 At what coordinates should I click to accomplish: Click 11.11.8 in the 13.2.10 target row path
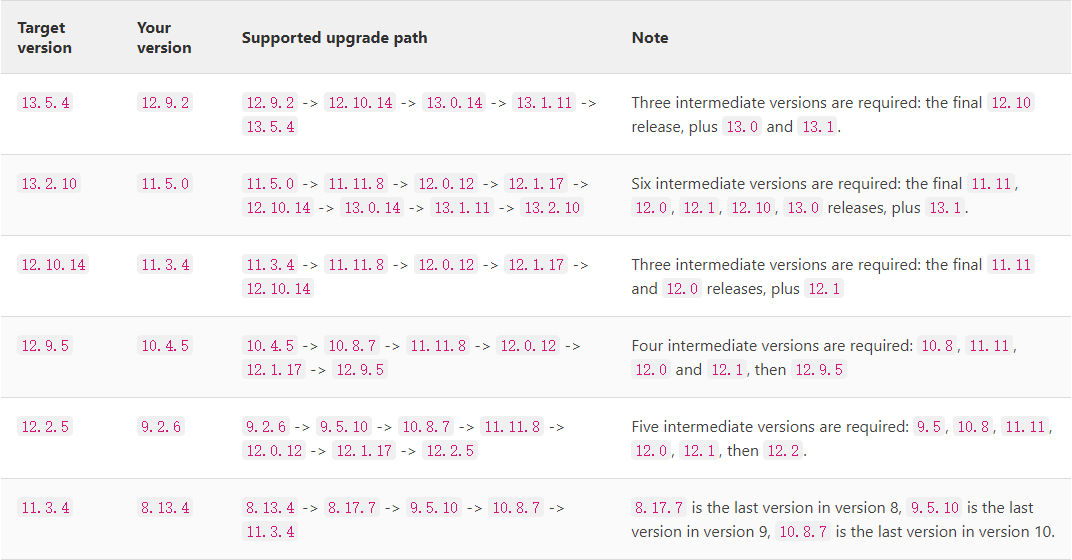356,183
